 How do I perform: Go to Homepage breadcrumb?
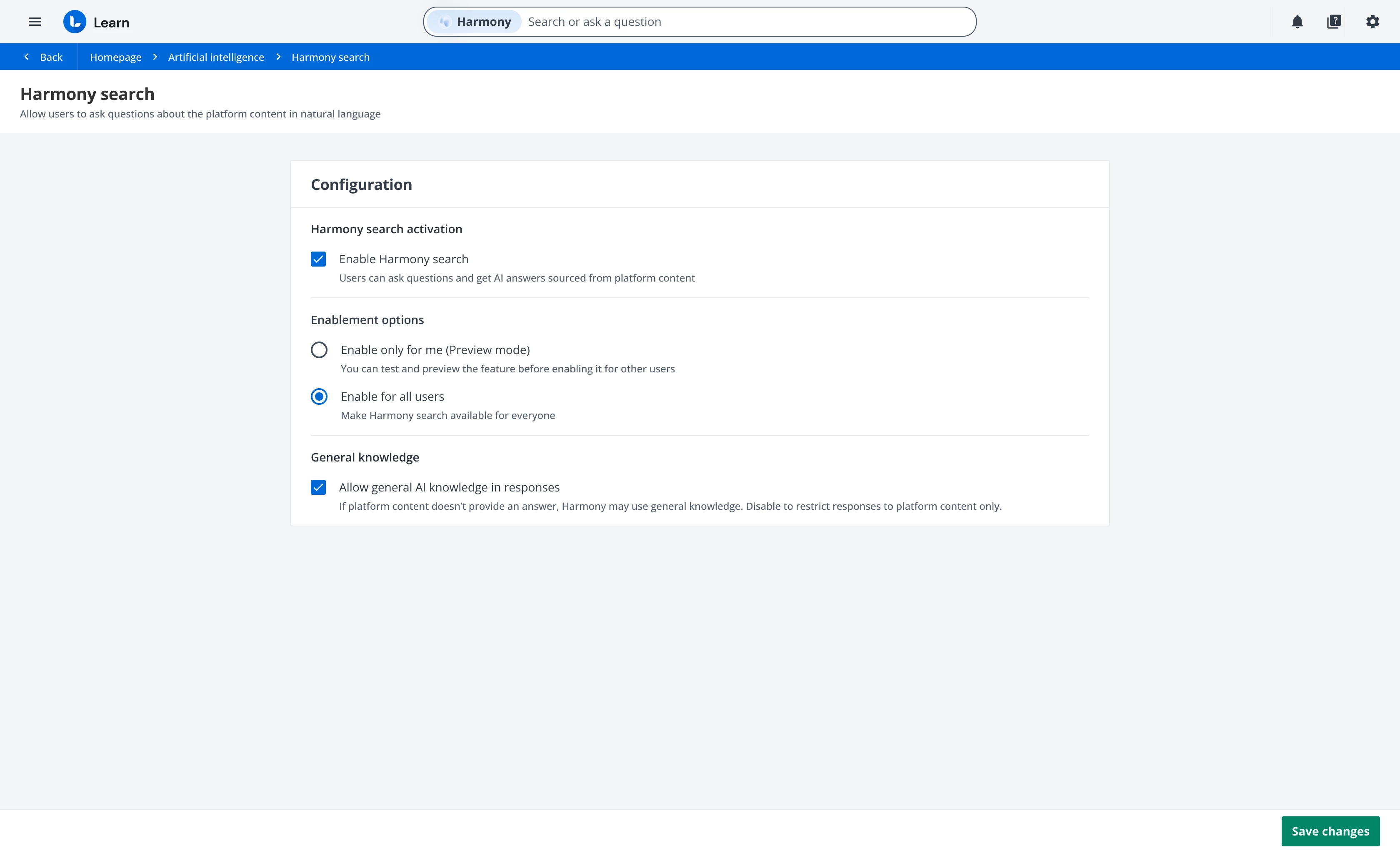pos(115,57)
